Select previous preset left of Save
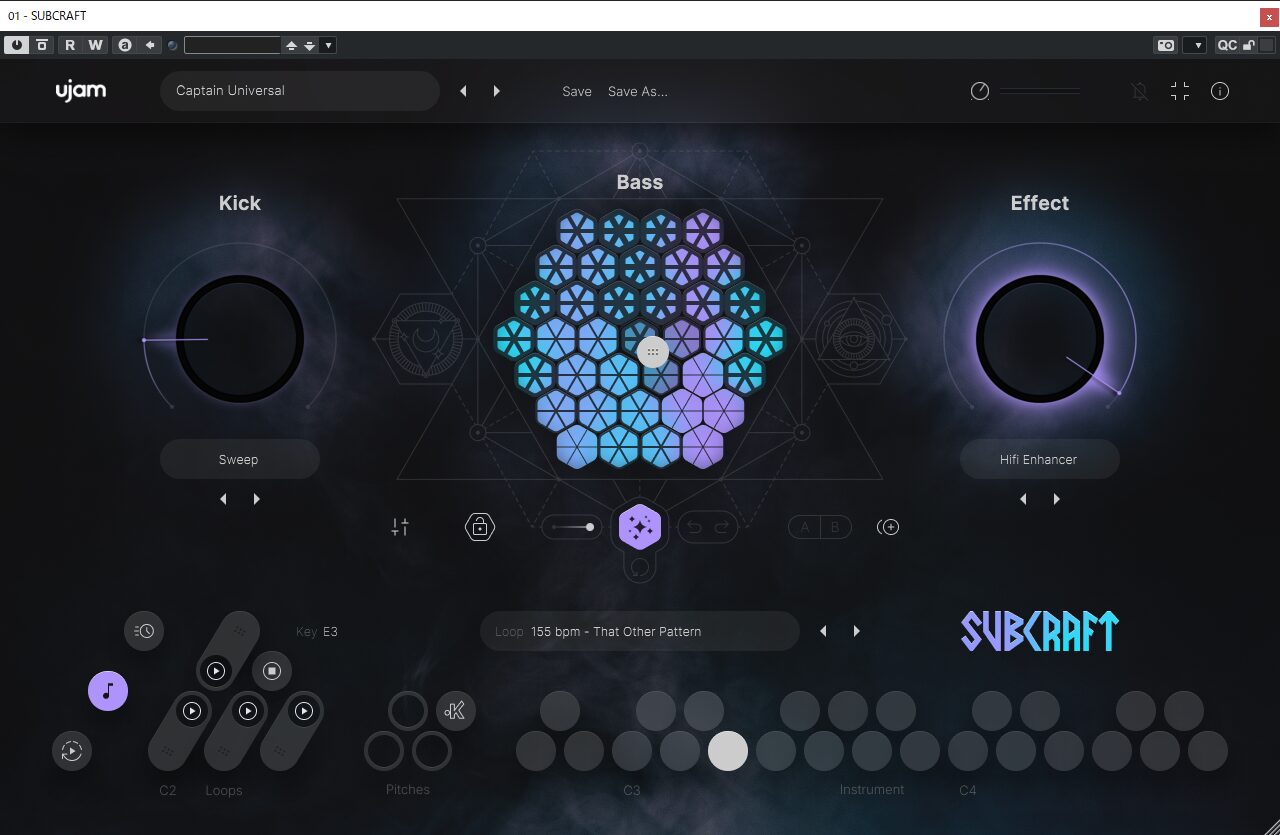The image size is (1280, 835). 463,91
